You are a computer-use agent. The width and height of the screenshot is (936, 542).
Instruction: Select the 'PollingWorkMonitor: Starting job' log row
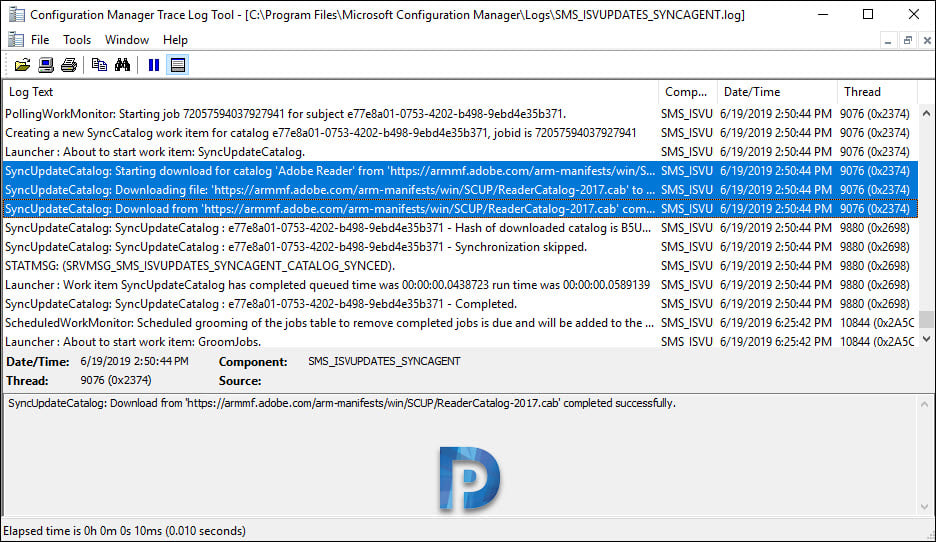(460, 113)
